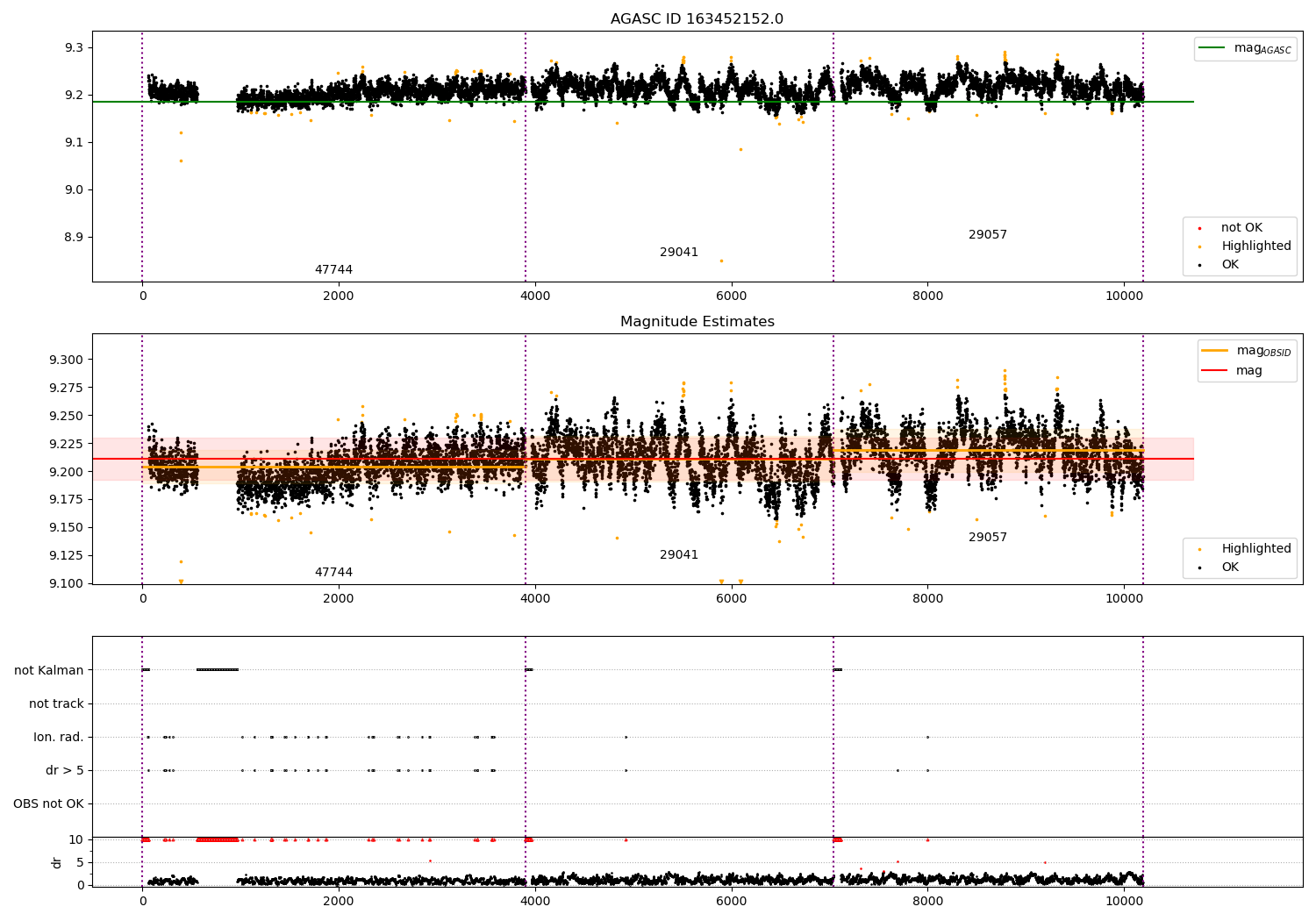Click the 9.300 y-axis tick label
The image size is (1316, 921).
click(67, 360)
